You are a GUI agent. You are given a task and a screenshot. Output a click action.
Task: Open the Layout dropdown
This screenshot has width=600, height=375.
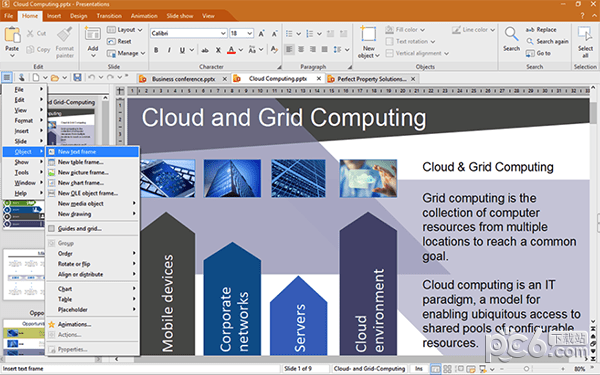tap(125, 30)
